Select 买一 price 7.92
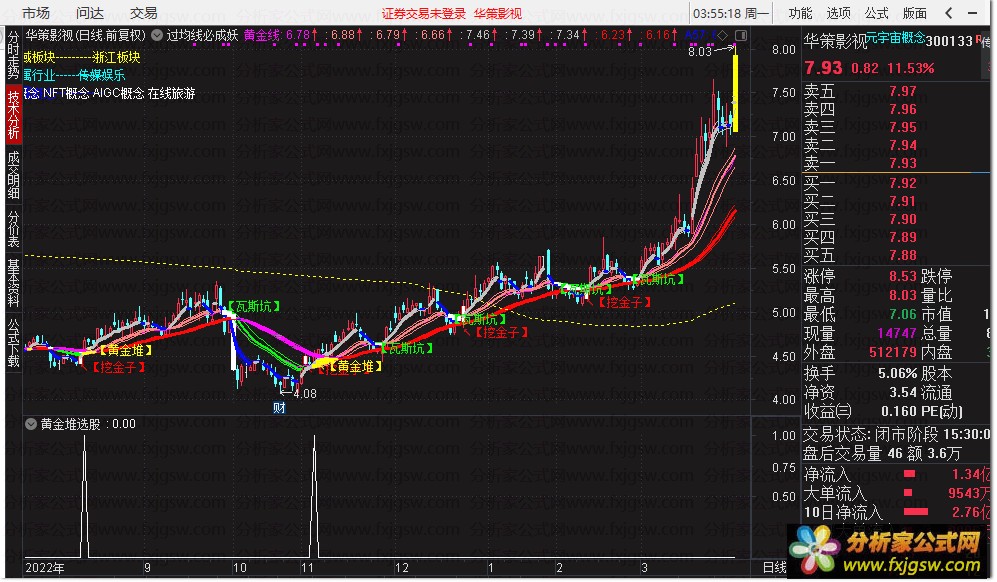Image resolution: width=997 pixels, height=582 pixels. (x=903, y=183)
